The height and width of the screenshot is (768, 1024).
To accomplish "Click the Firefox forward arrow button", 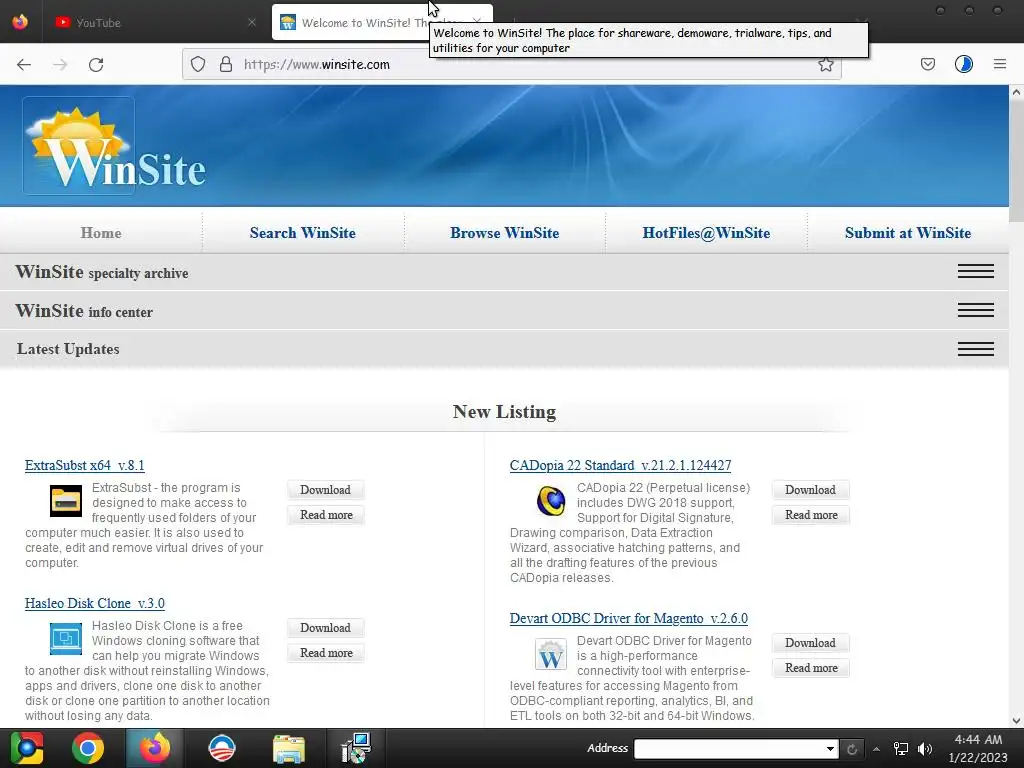I will pyautogui.click(x=60, y=64).
